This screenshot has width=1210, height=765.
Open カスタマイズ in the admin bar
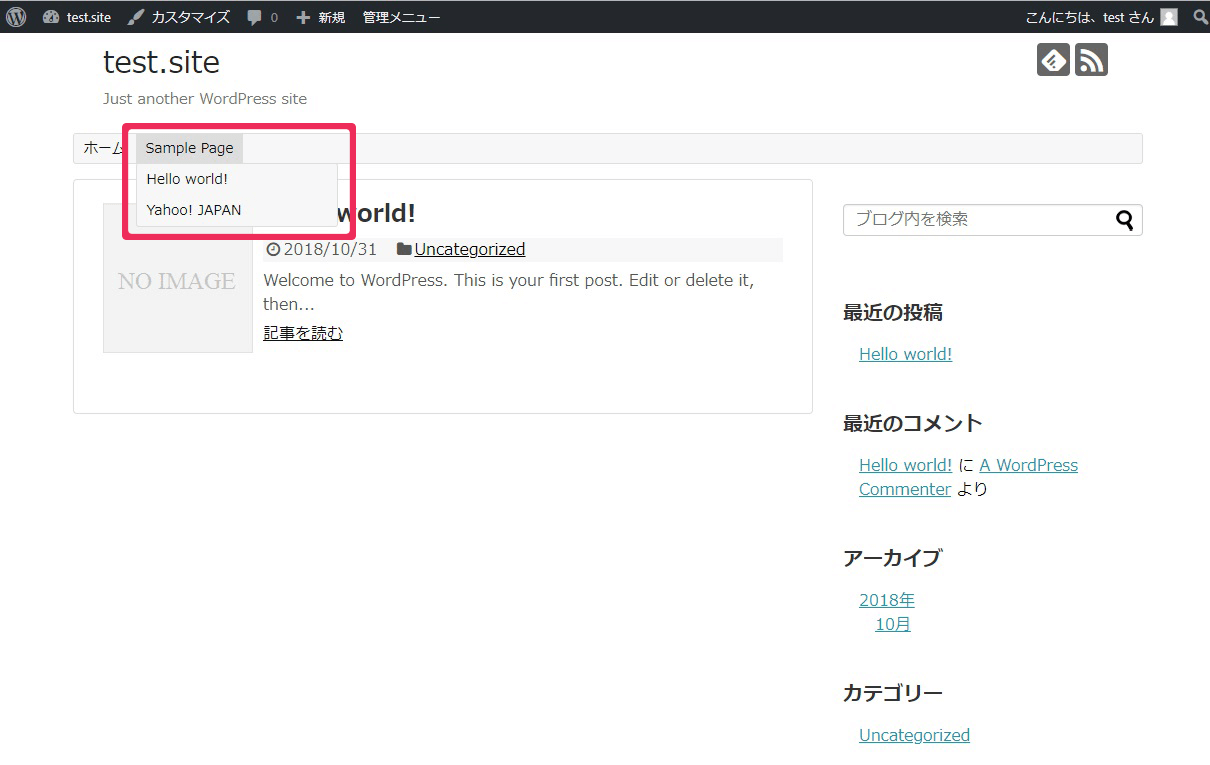coord(179,17)
